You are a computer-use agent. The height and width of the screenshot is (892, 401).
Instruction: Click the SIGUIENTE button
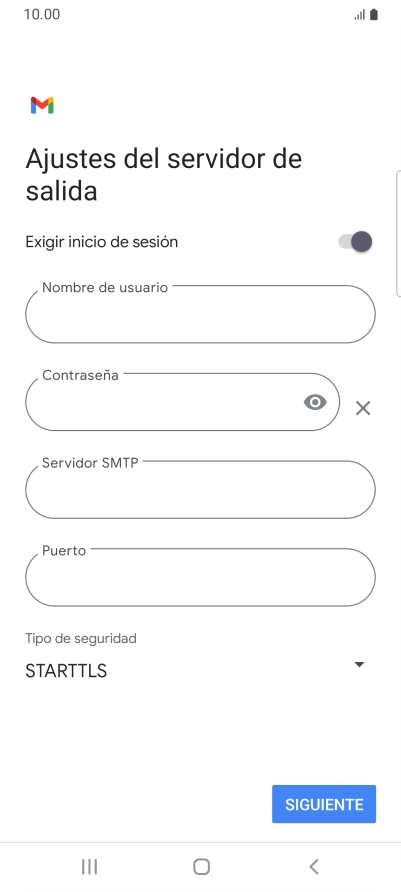pyautogui.click(x=324, y=804)
